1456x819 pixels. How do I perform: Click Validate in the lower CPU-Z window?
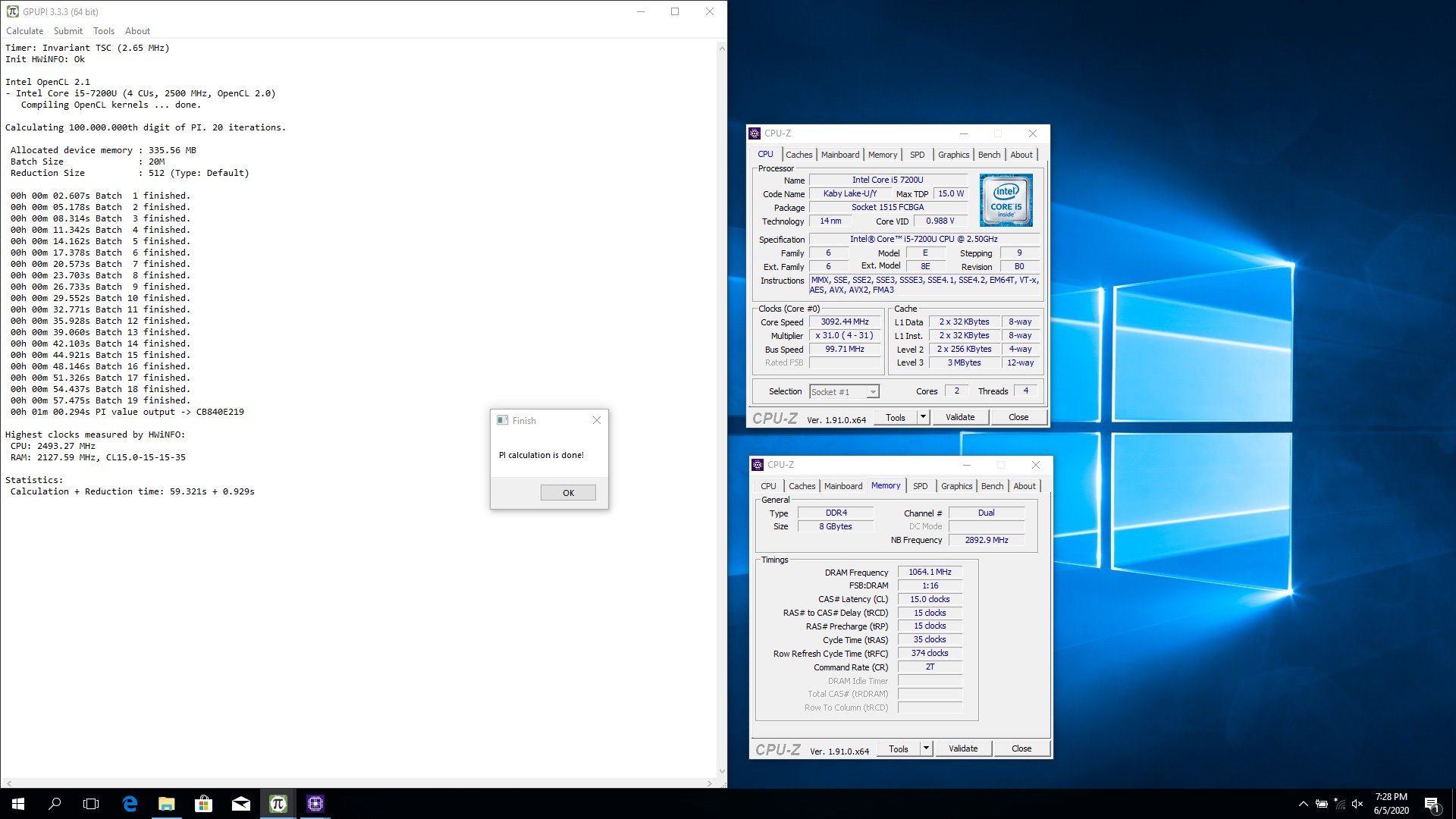coord(963,749)
